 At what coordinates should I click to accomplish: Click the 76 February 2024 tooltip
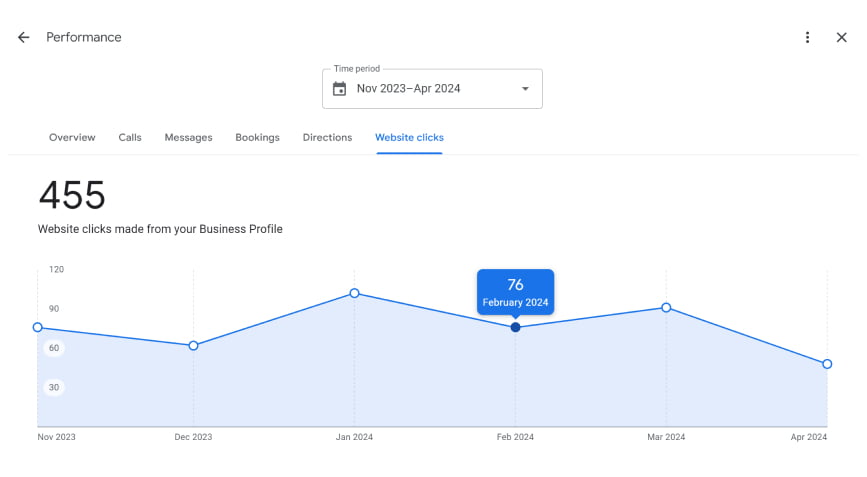point(515,292)
